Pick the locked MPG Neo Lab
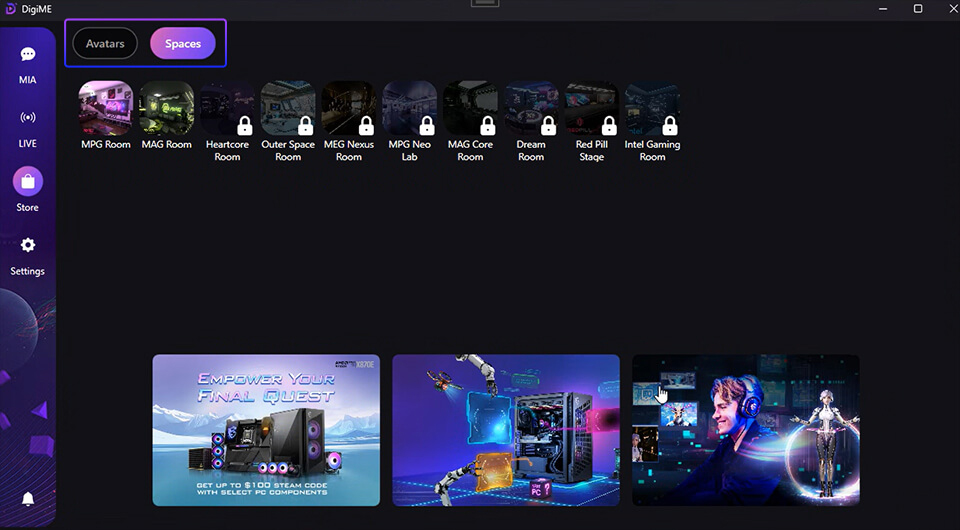 (409, 108)
